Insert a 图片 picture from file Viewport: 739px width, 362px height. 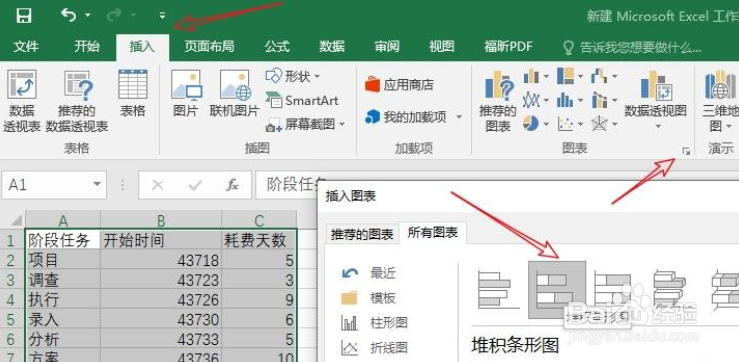pyautogui.click(x=186, y=94)
